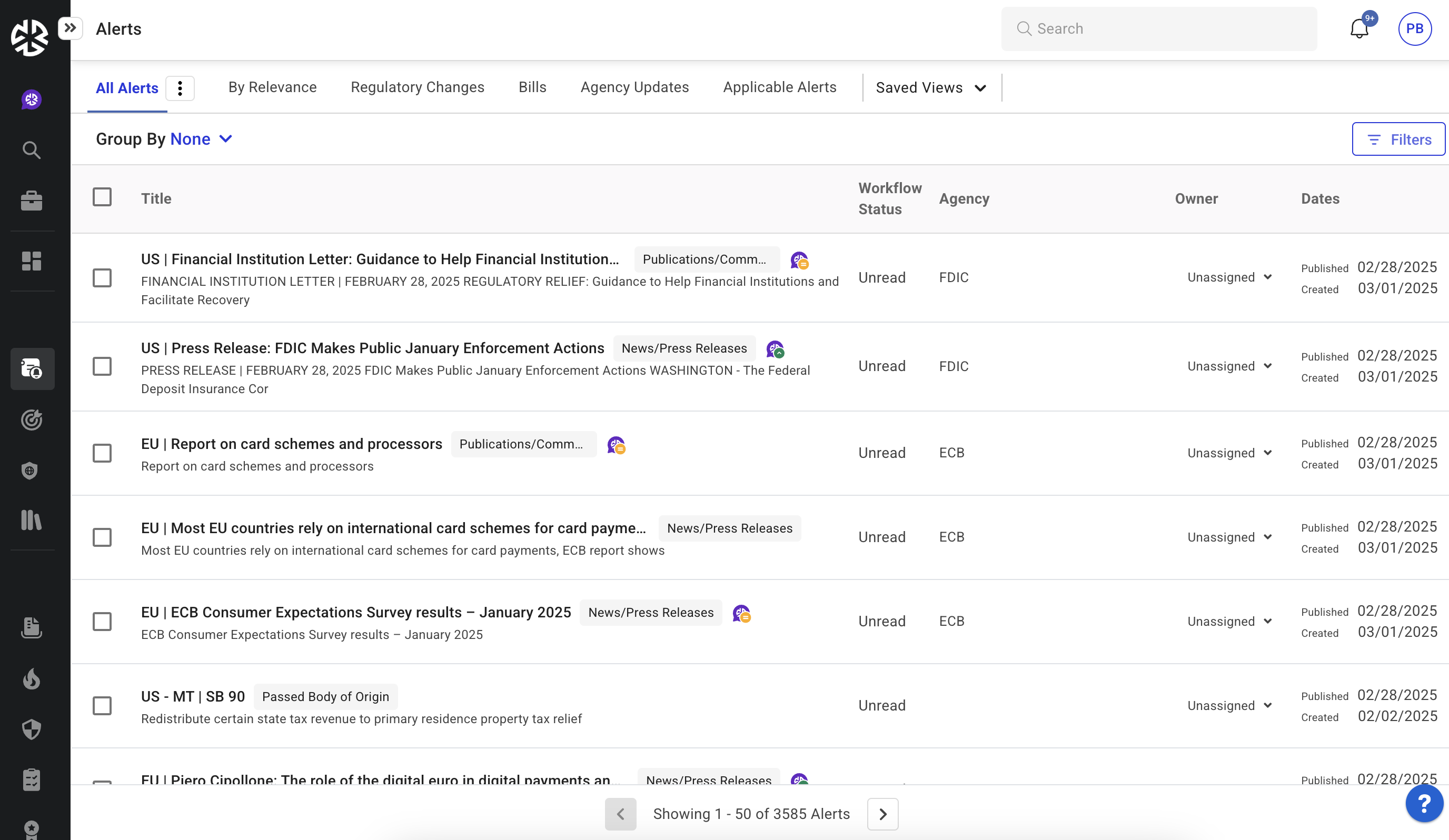
Task: Click the flame icon in sidebar
Action: coord(32,678)
